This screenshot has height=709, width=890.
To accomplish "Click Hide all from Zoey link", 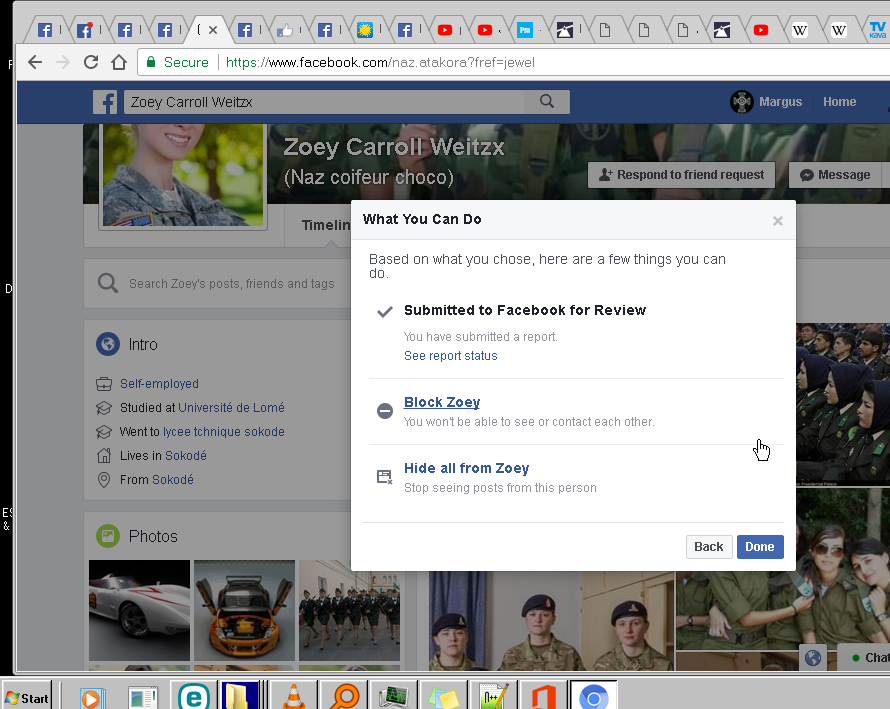I will pos(467,468).
